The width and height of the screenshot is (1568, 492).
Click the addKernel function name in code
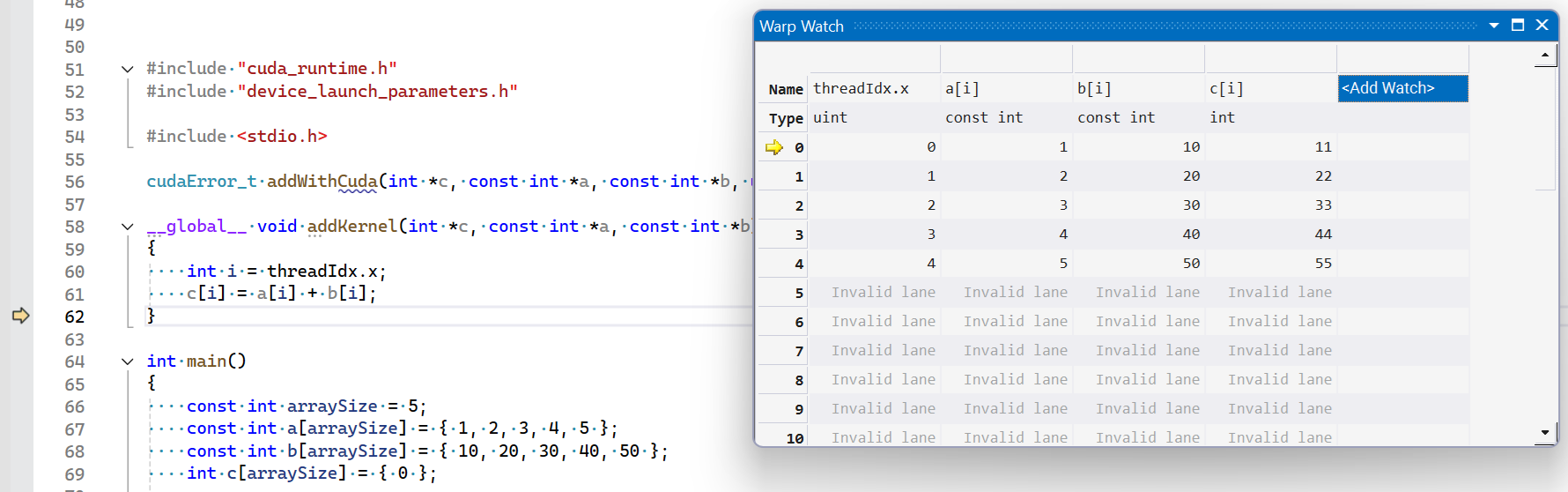352,227
